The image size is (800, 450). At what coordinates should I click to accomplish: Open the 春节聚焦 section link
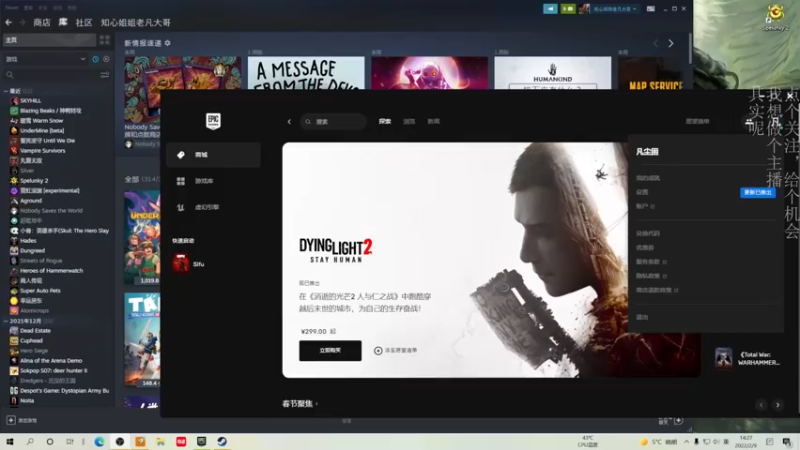pos(300,404)
